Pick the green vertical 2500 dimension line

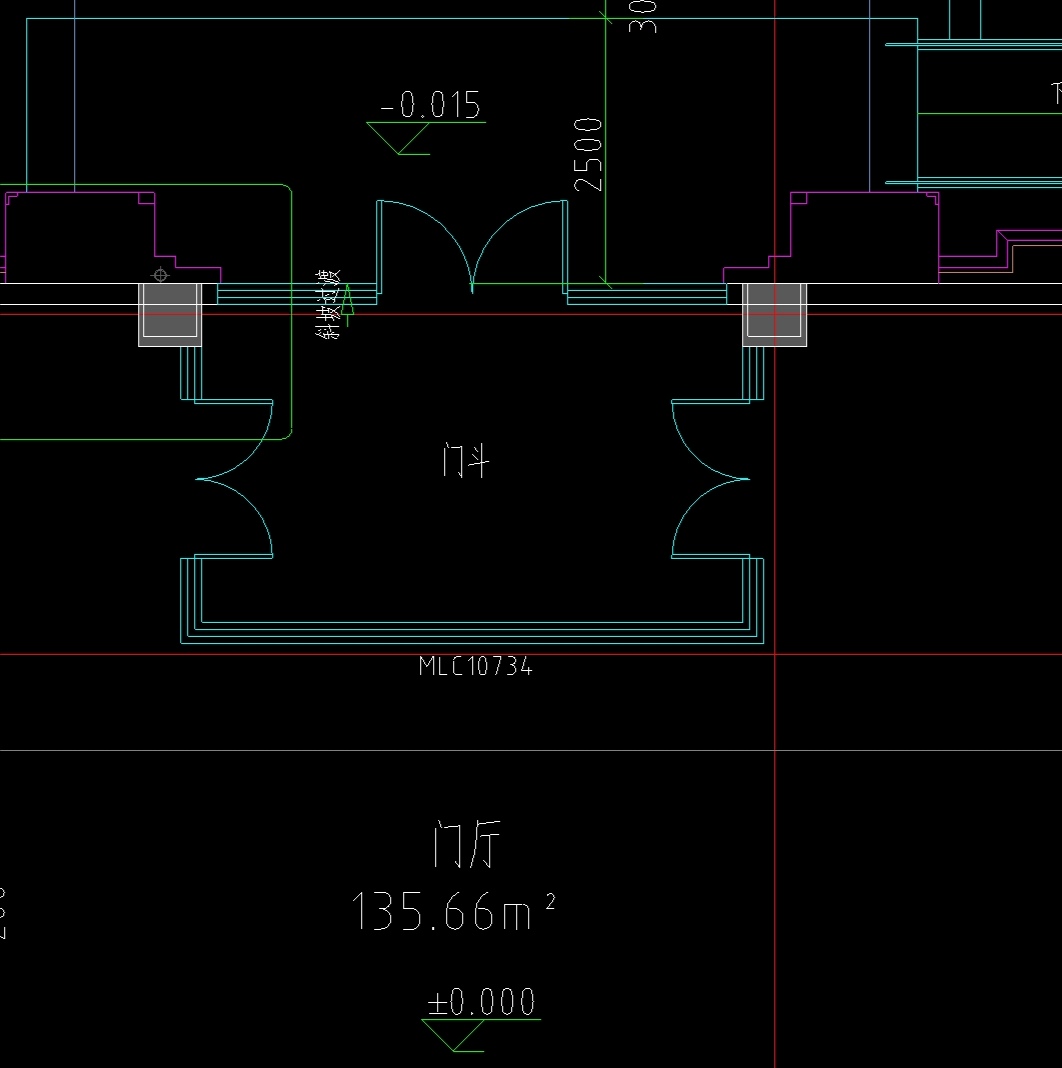pyautogui.click(x=606, y=150)
